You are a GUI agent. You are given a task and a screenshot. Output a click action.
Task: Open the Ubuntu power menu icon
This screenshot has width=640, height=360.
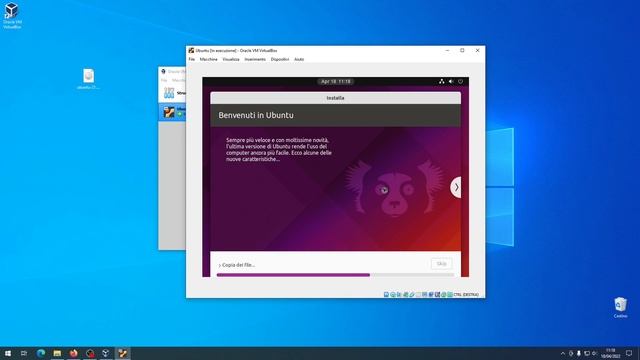[460, 81]
